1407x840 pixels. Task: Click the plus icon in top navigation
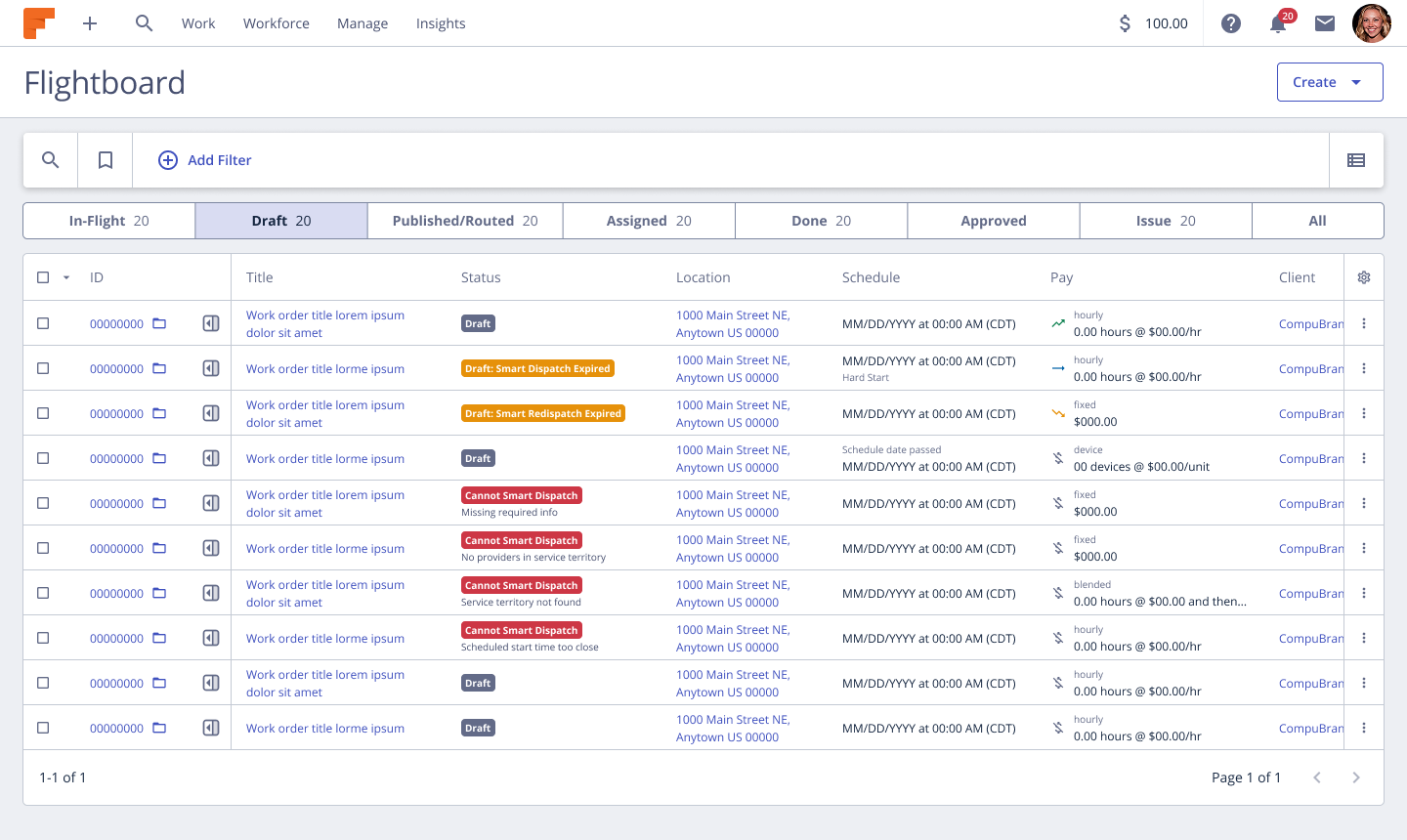click(x=90, y=23)
